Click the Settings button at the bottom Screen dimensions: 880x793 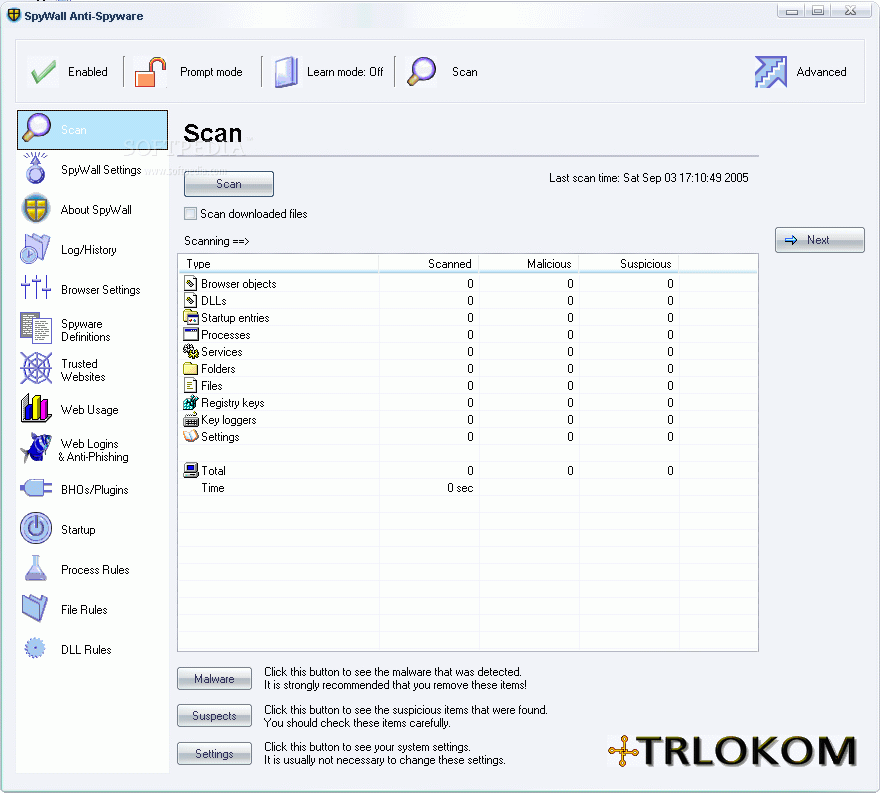point(214,754)
